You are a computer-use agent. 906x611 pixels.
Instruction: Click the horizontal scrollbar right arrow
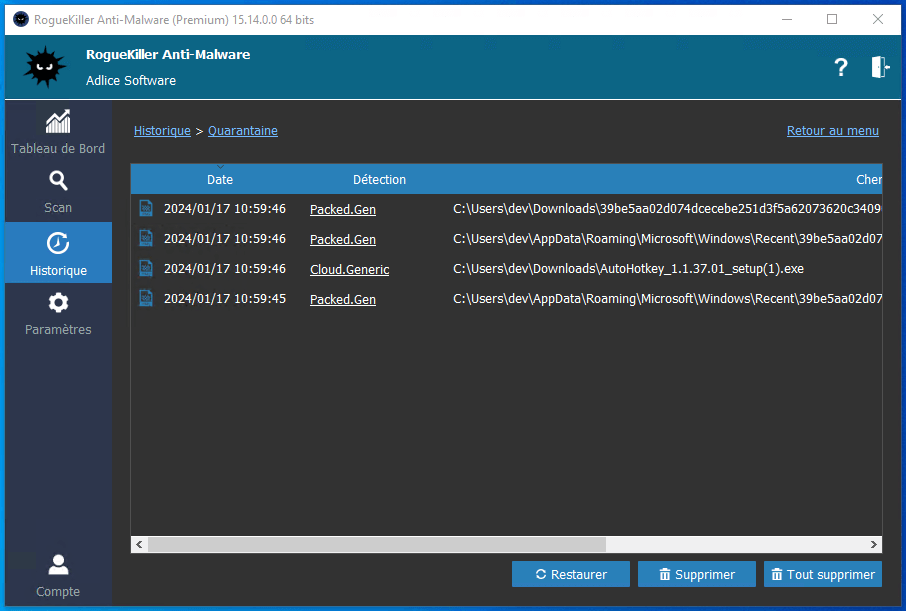874,545
